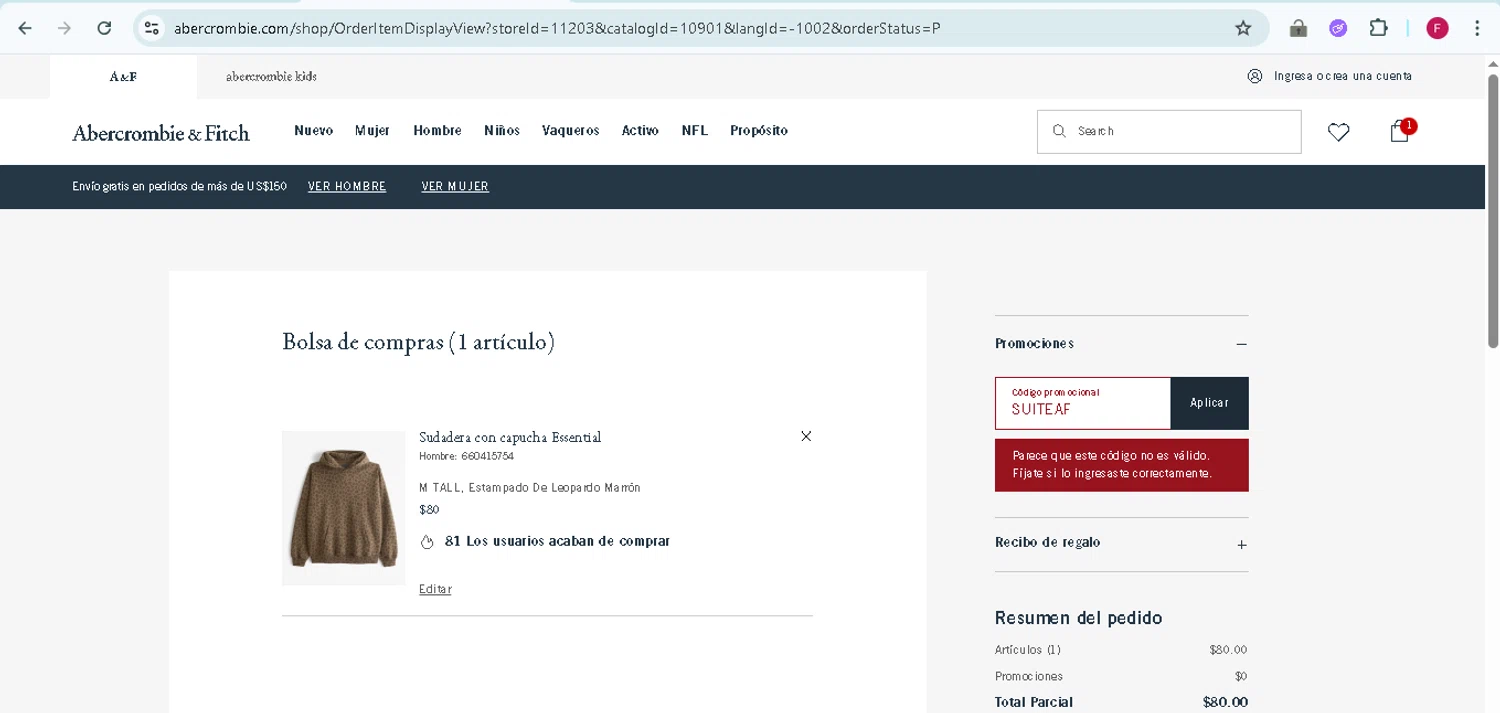Open the Niños menu
The width and height of the screenshot is (1500, 713).
pyautogui.click(x=502, y=131)
